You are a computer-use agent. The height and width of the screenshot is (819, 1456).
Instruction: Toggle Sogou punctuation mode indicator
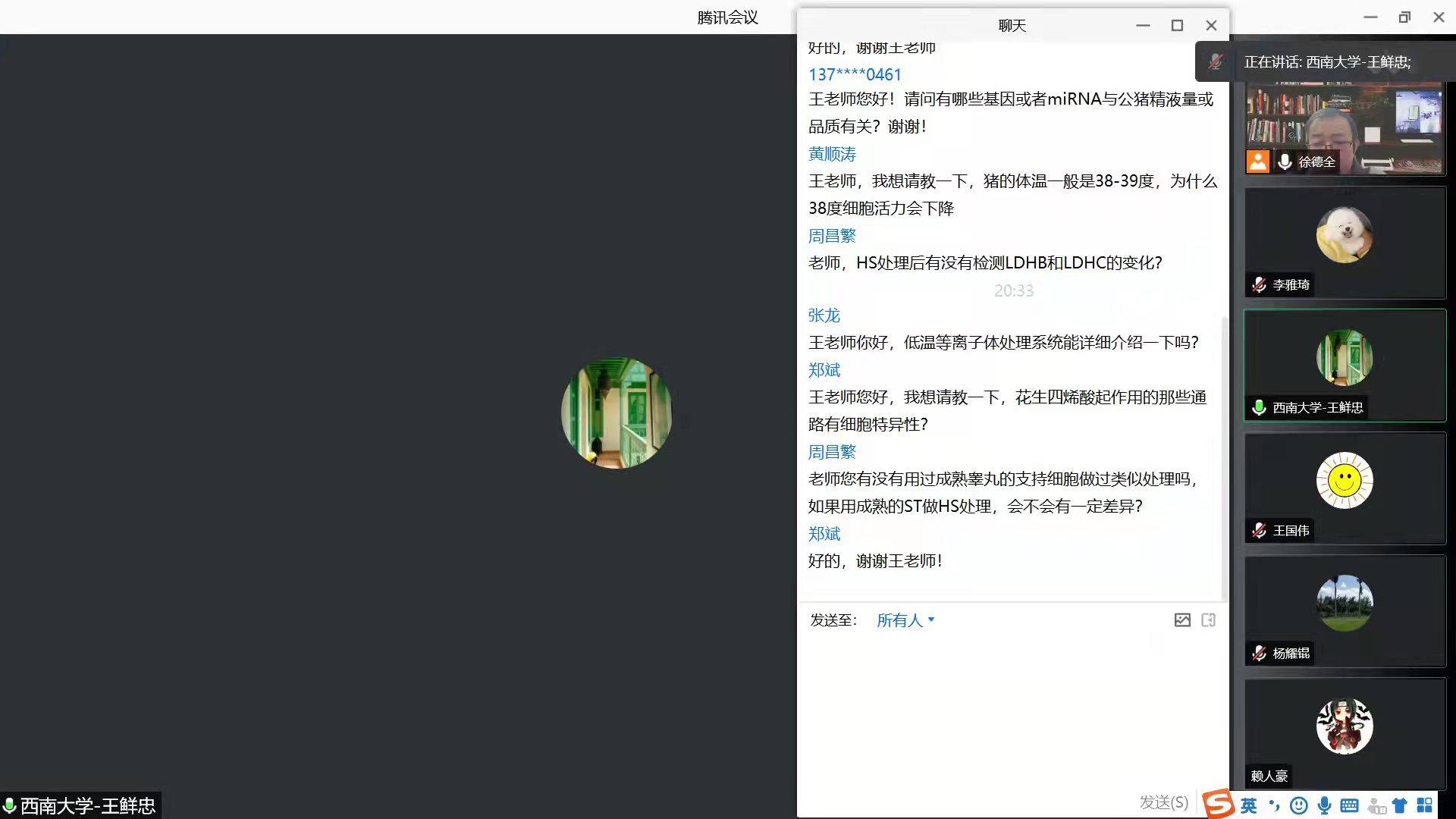tap(1274, 805)
